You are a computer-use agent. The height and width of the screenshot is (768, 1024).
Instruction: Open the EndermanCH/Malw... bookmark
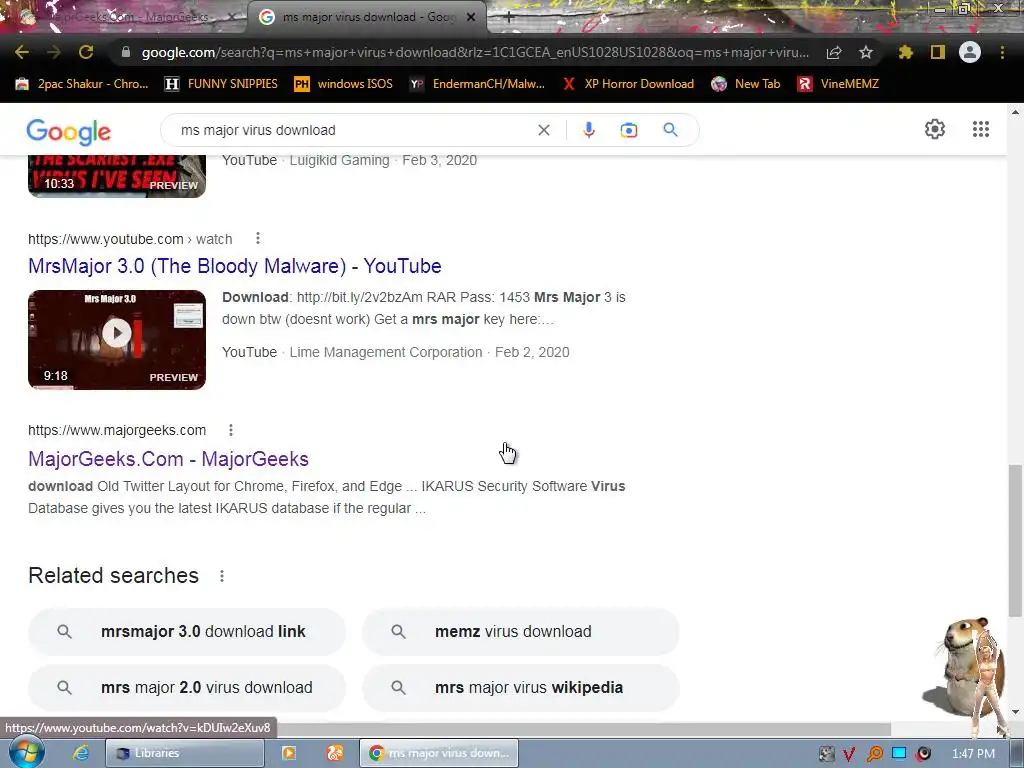pos(477,84)
